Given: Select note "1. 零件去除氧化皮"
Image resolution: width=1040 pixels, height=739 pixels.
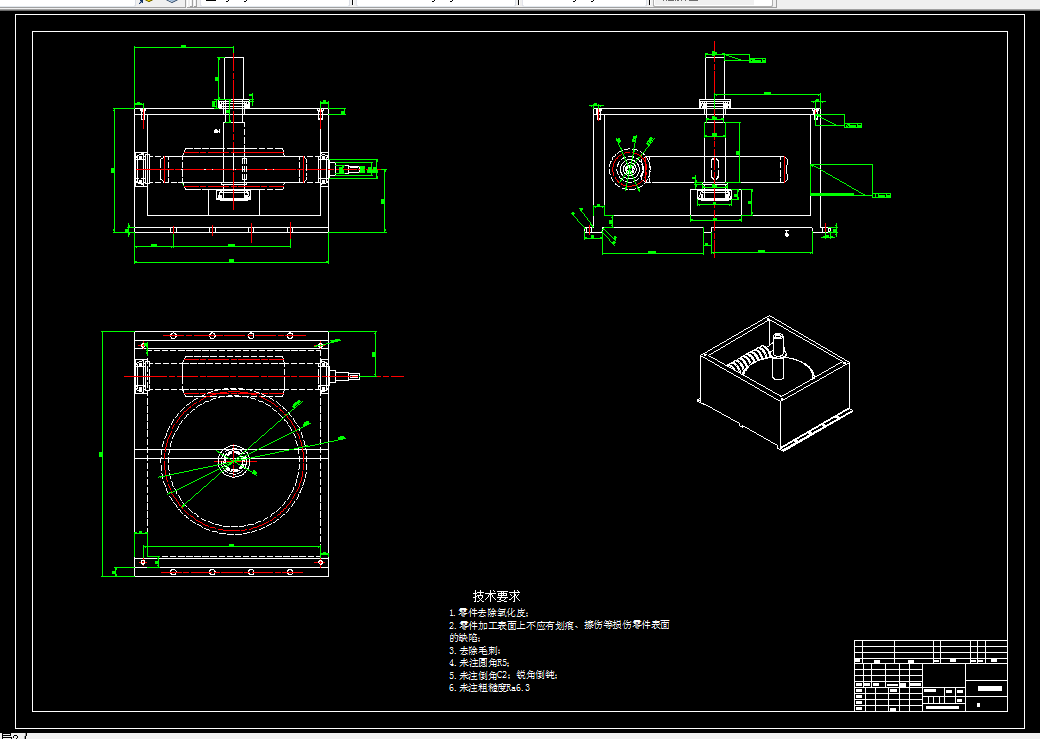Looking at the screenshot, I should tap(489, 613).
